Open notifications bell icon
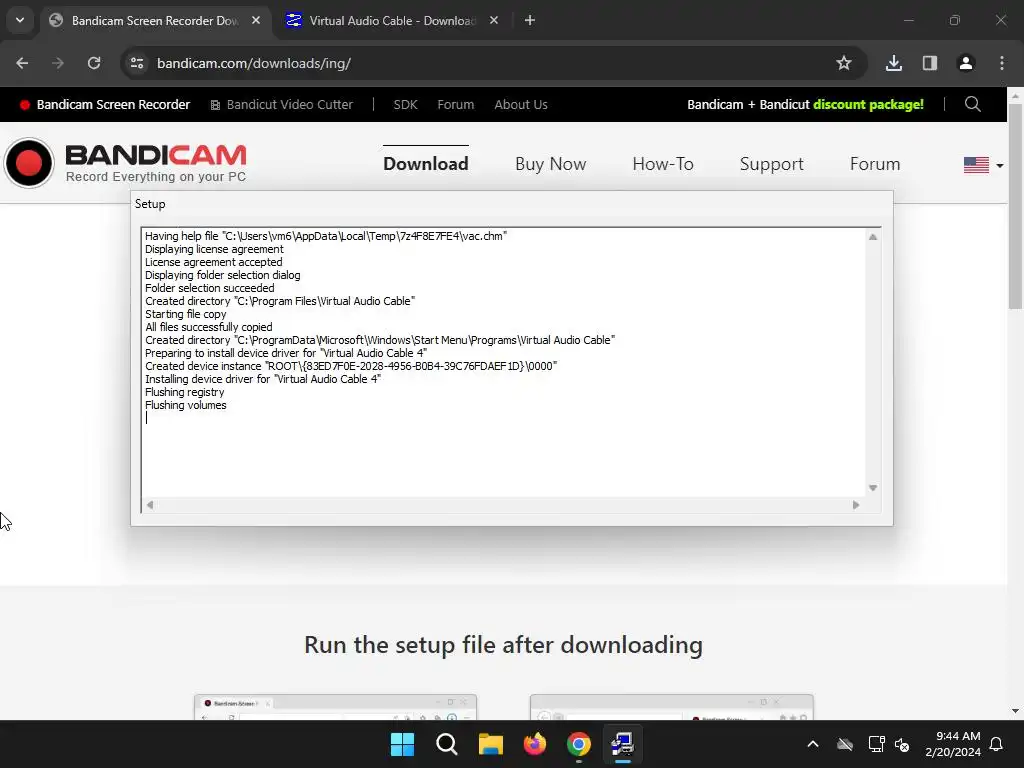The image size is (1024, 768). point(996,744)
